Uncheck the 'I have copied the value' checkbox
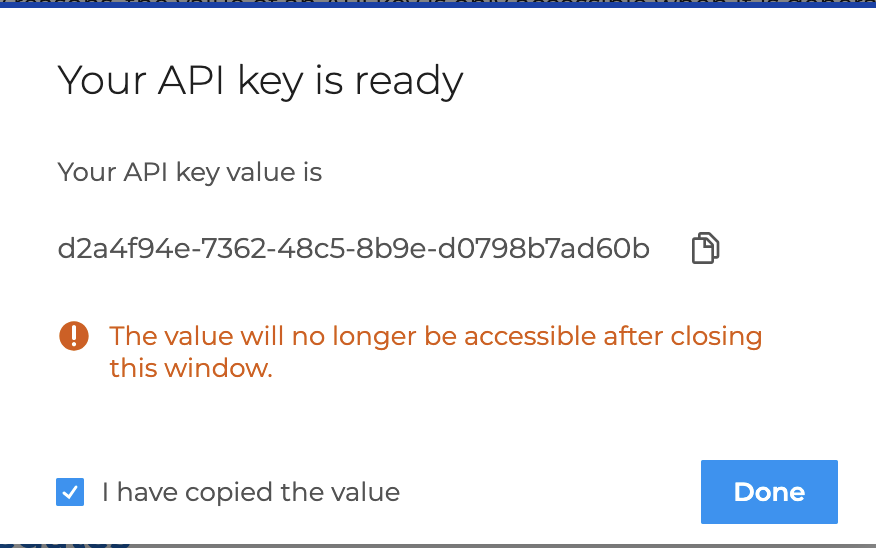 point(70,492)
